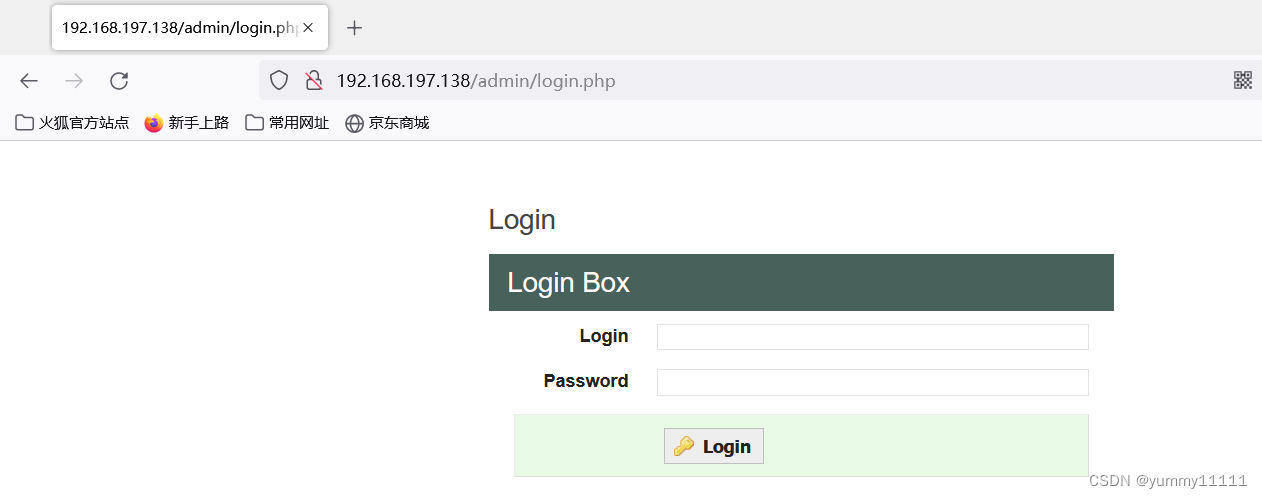Click the insecure connection padlock icon
1262x498 pixels.
[314, 81]
